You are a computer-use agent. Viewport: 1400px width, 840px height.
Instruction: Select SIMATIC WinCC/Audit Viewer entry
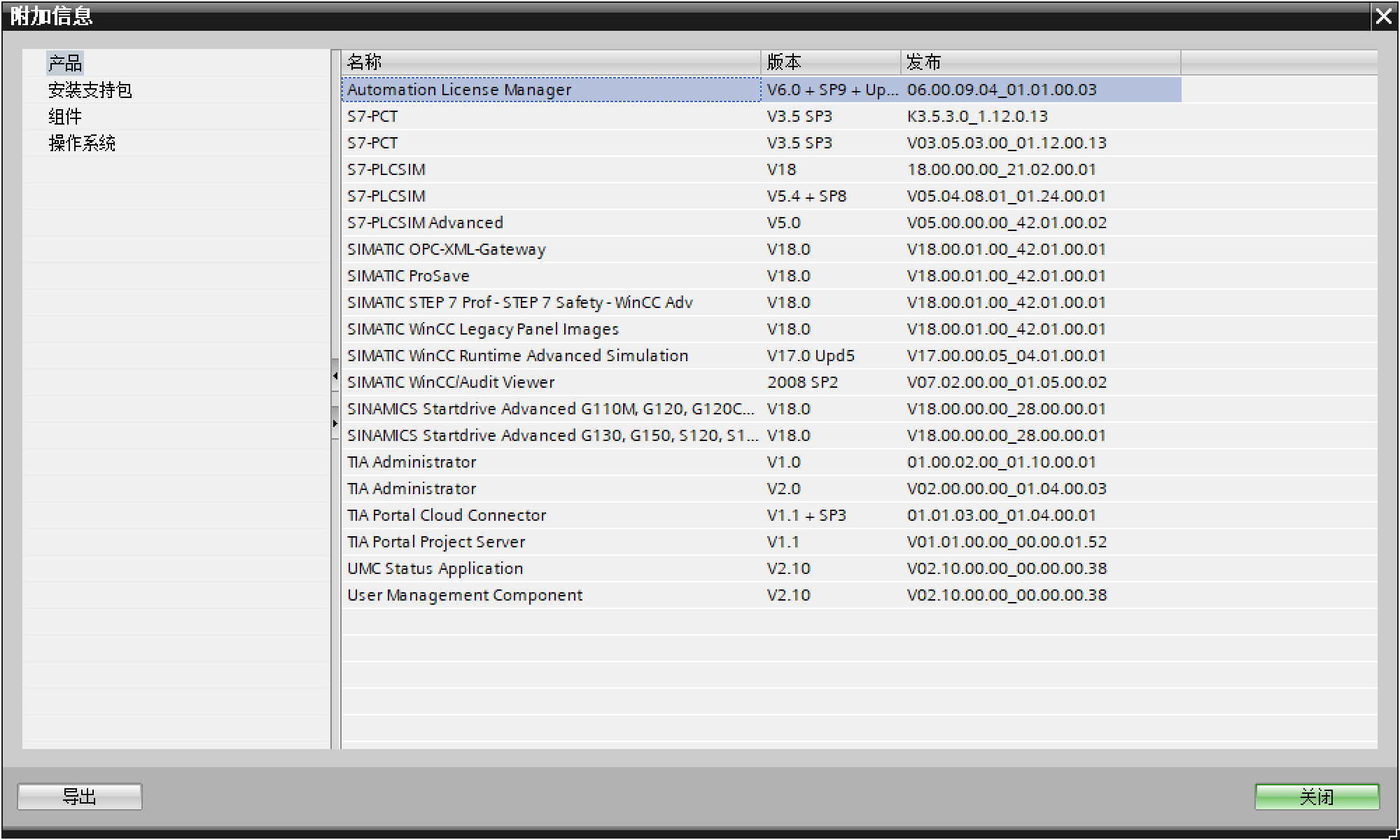pos(451,382)
